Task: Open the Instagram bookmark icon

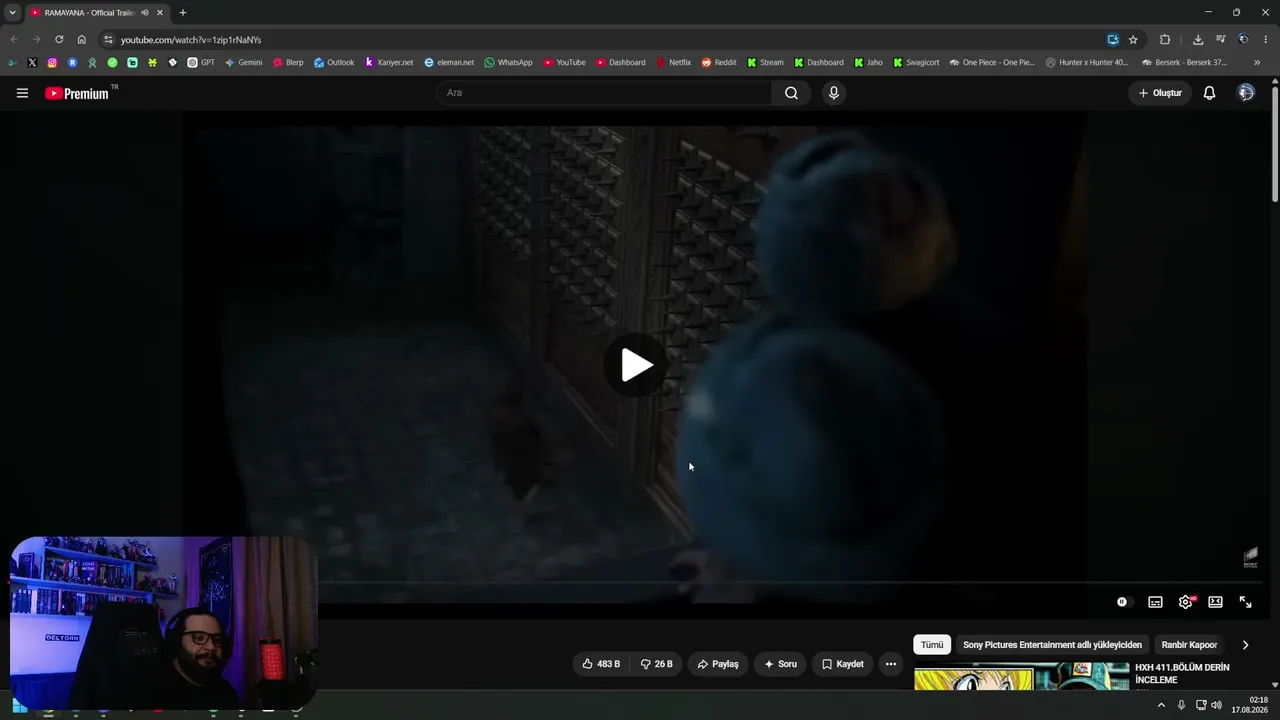Action: click(52, 62)
